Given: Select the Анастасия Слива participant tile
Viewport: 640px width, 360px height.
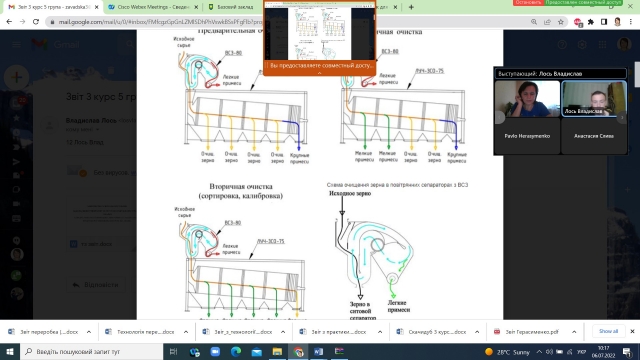Looking at the screenshot, I should click(x=594, y=136).
